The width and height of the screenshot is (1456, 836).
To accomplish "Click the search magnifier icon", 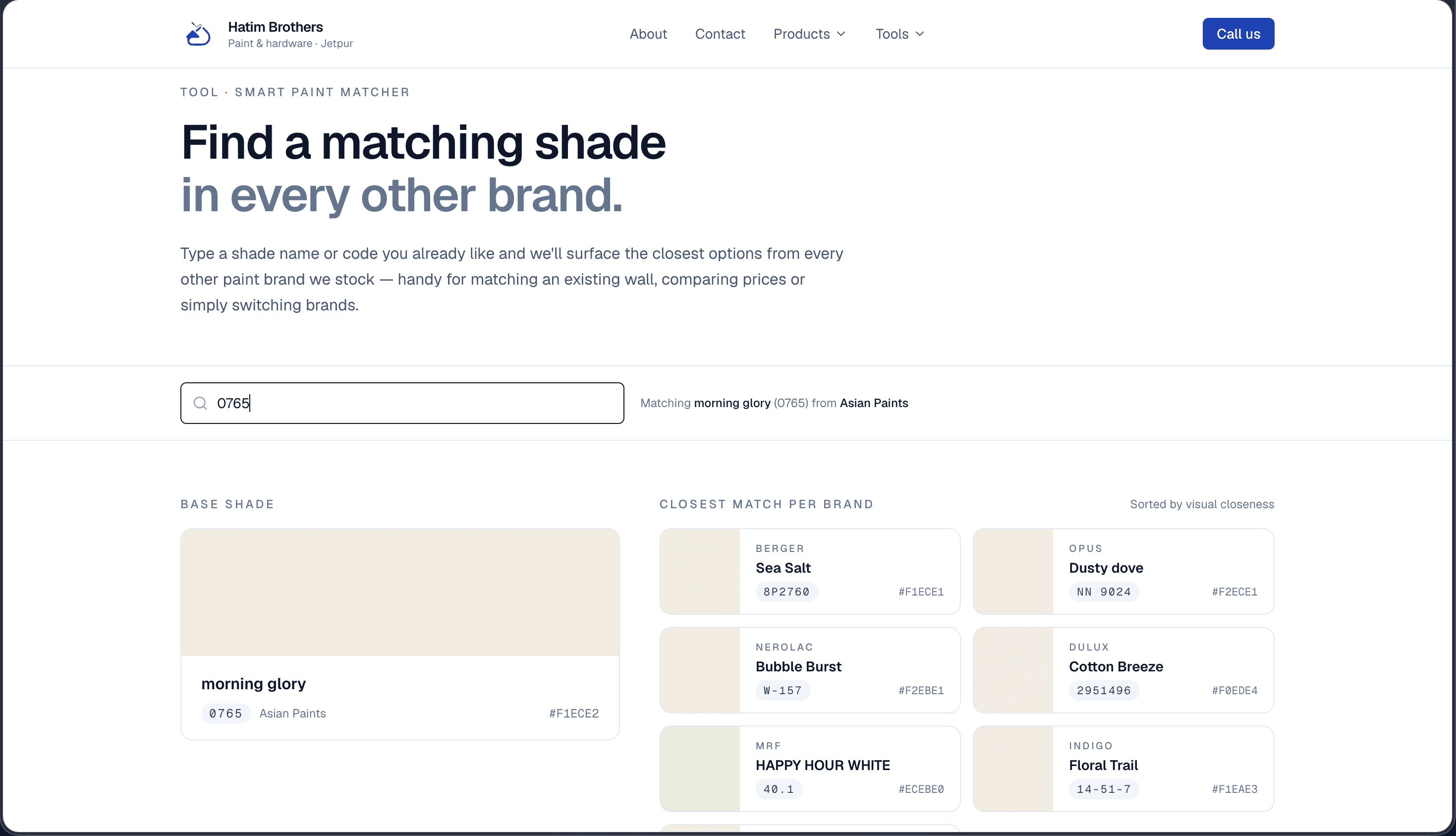I will (200, 403).
